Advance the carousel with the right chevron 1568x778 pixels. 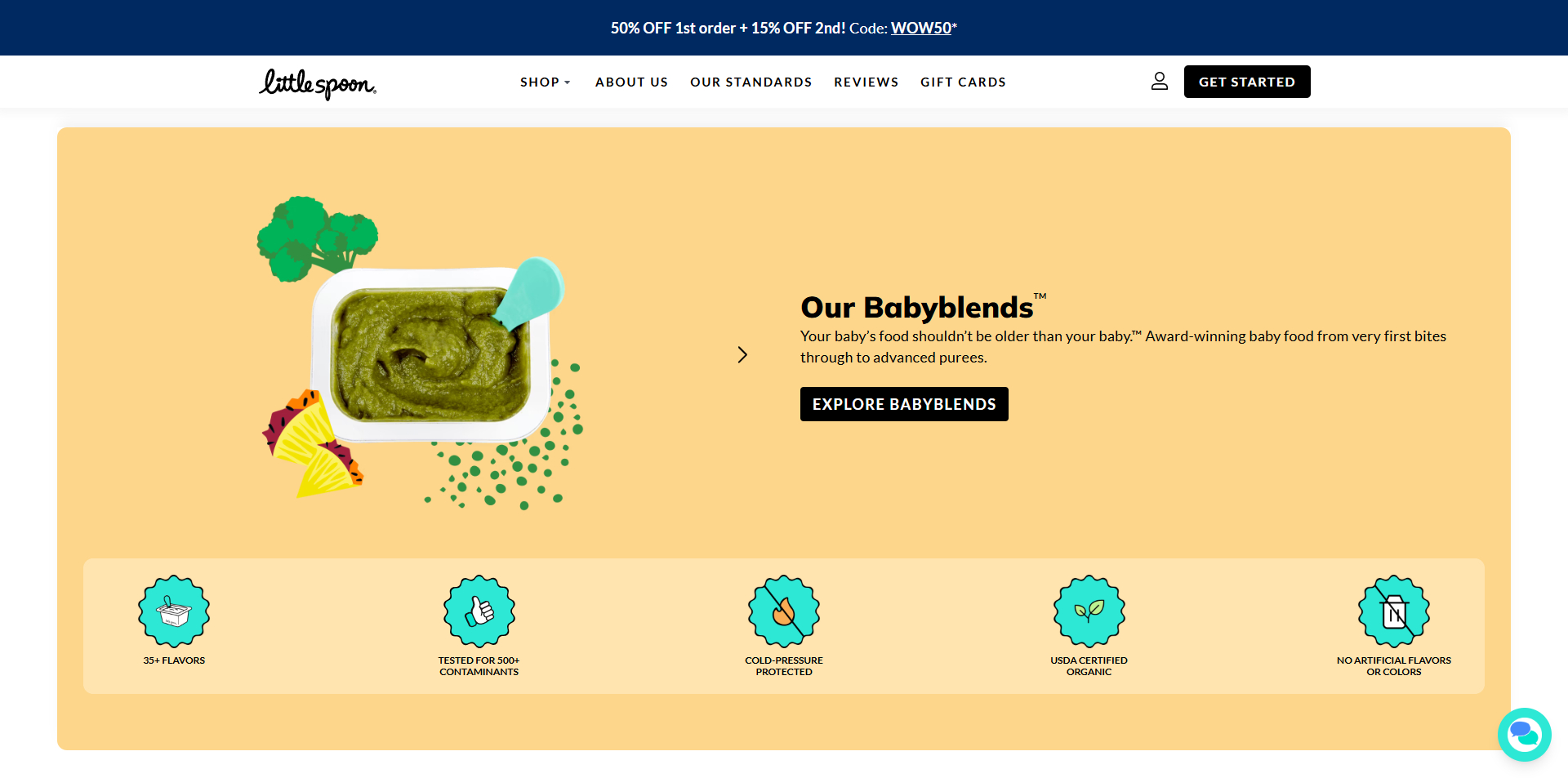[x=742, y=355]
